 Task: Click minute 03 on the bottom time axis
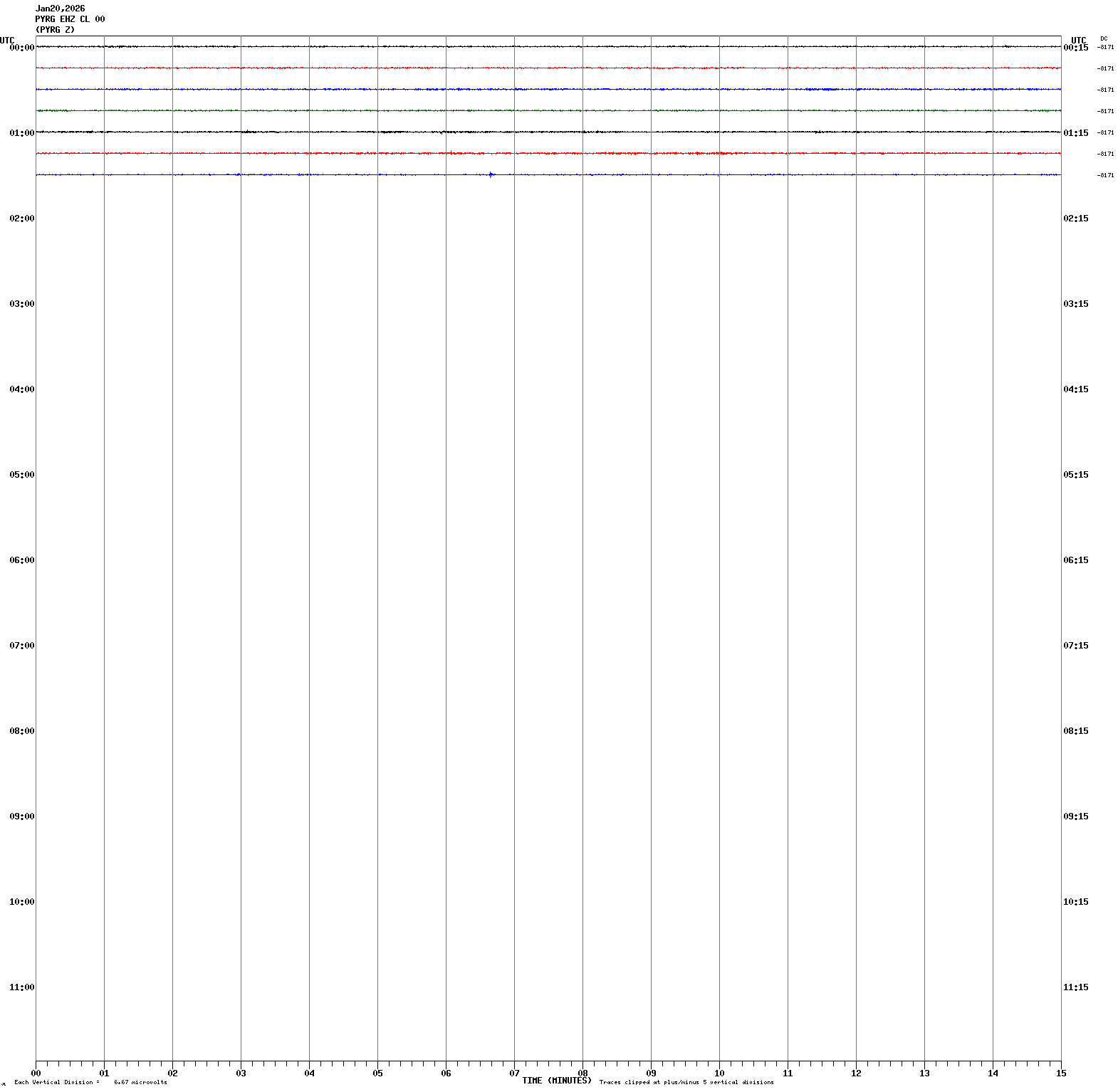coord(241,1073)
